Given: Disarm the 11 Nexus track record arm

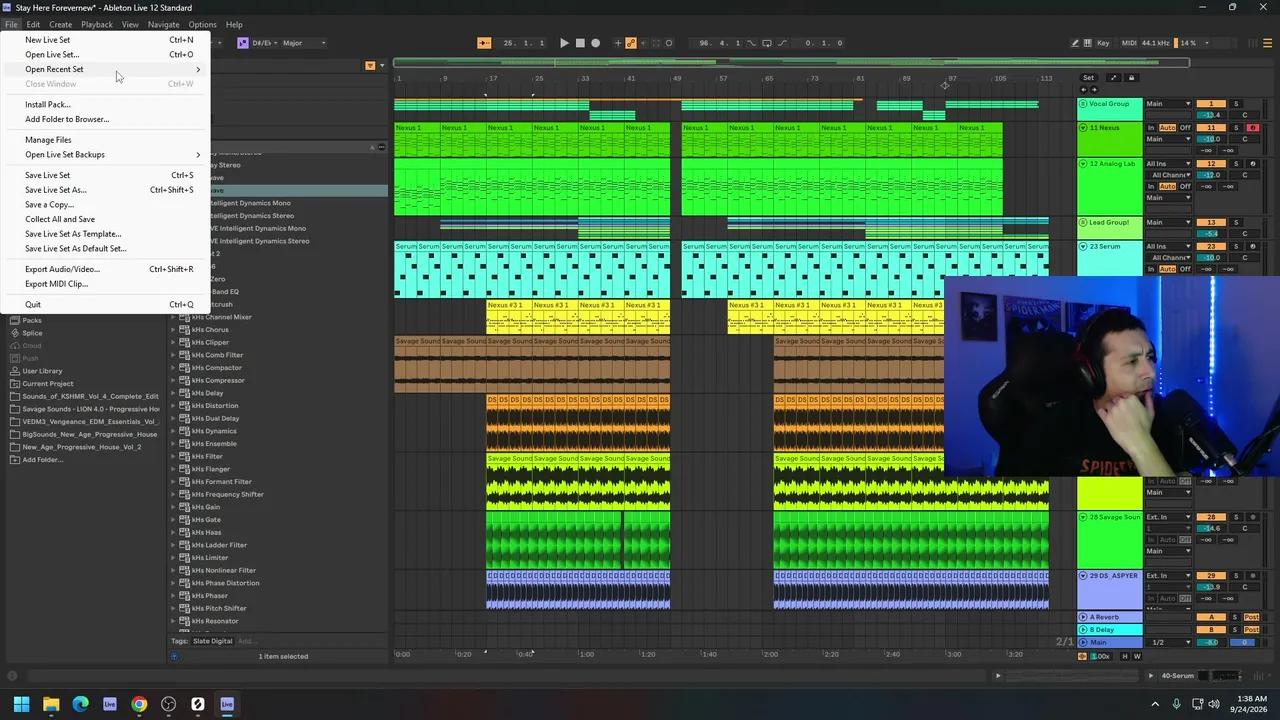Looking at the screenshot, I should click(1252, 128).
